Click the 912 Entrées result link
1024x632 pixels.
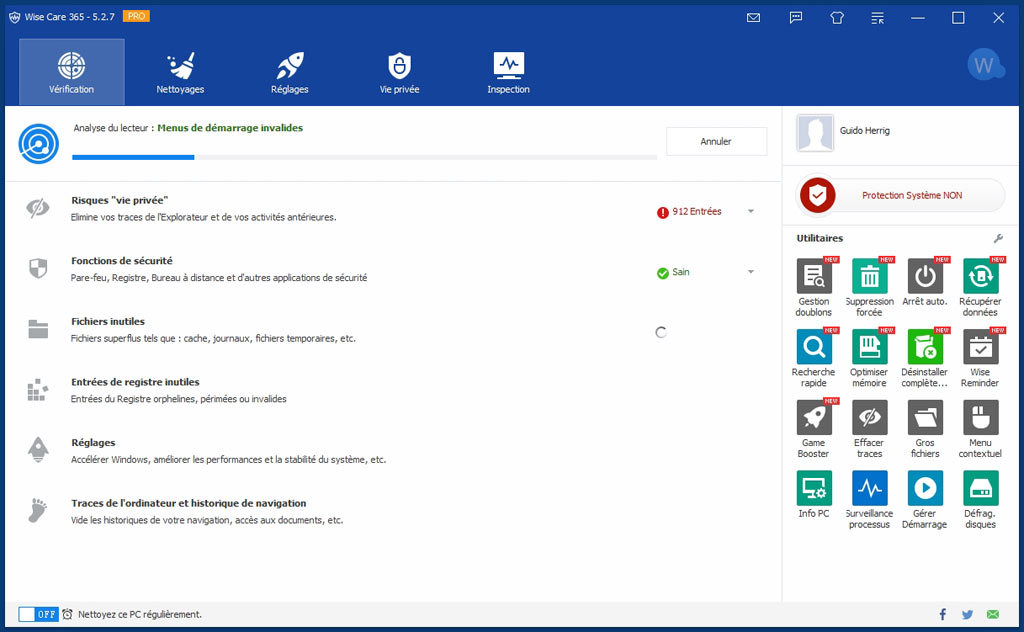[697, 212]
